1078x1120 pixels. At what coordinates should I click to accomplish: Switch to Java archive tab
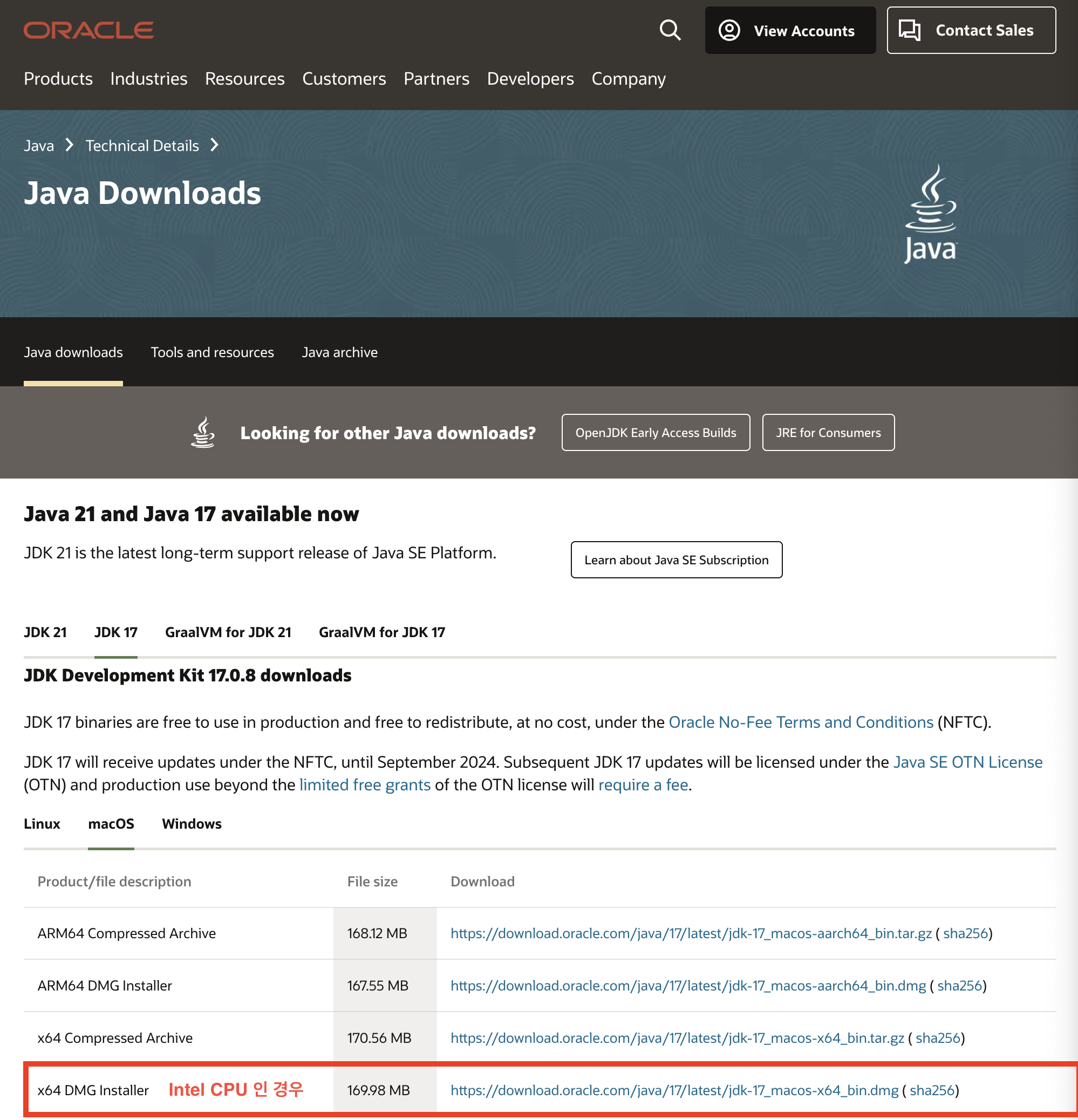pyautogui.click(x=339, y=353)
